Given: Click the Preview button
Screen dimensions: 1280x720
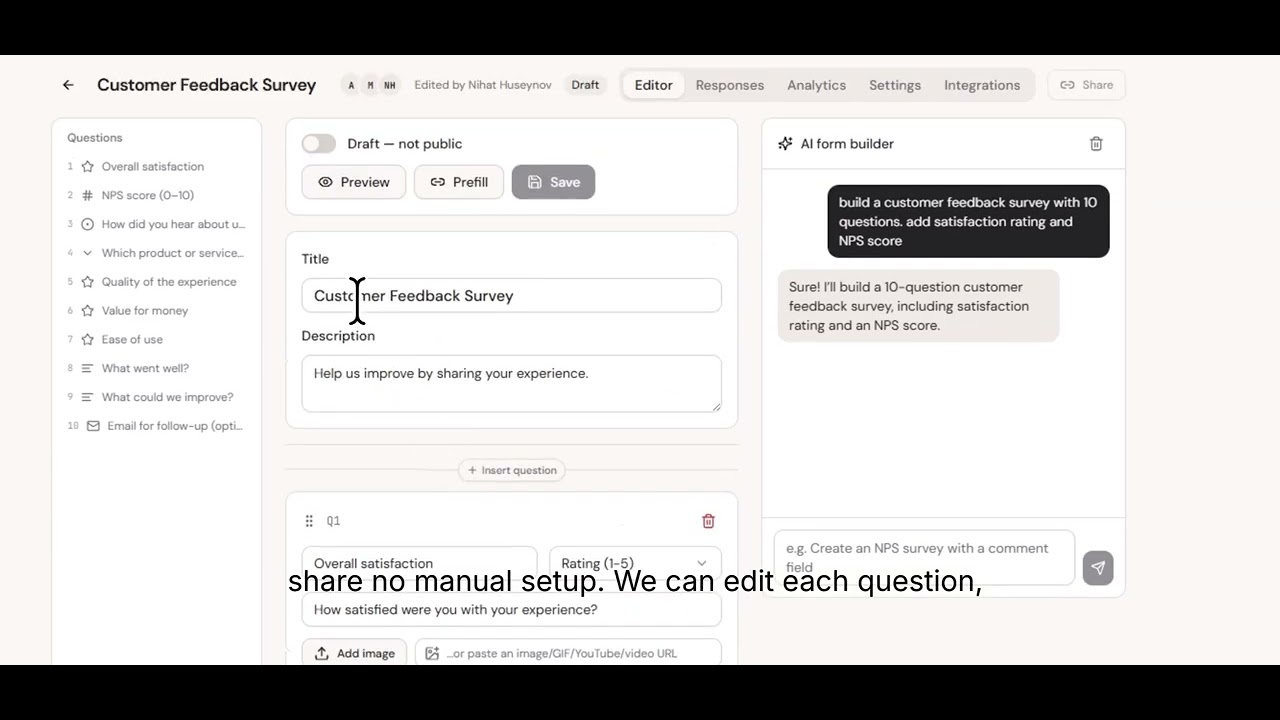Looking at the screenshot, I should pyautogui.click(x=354, y=182).
